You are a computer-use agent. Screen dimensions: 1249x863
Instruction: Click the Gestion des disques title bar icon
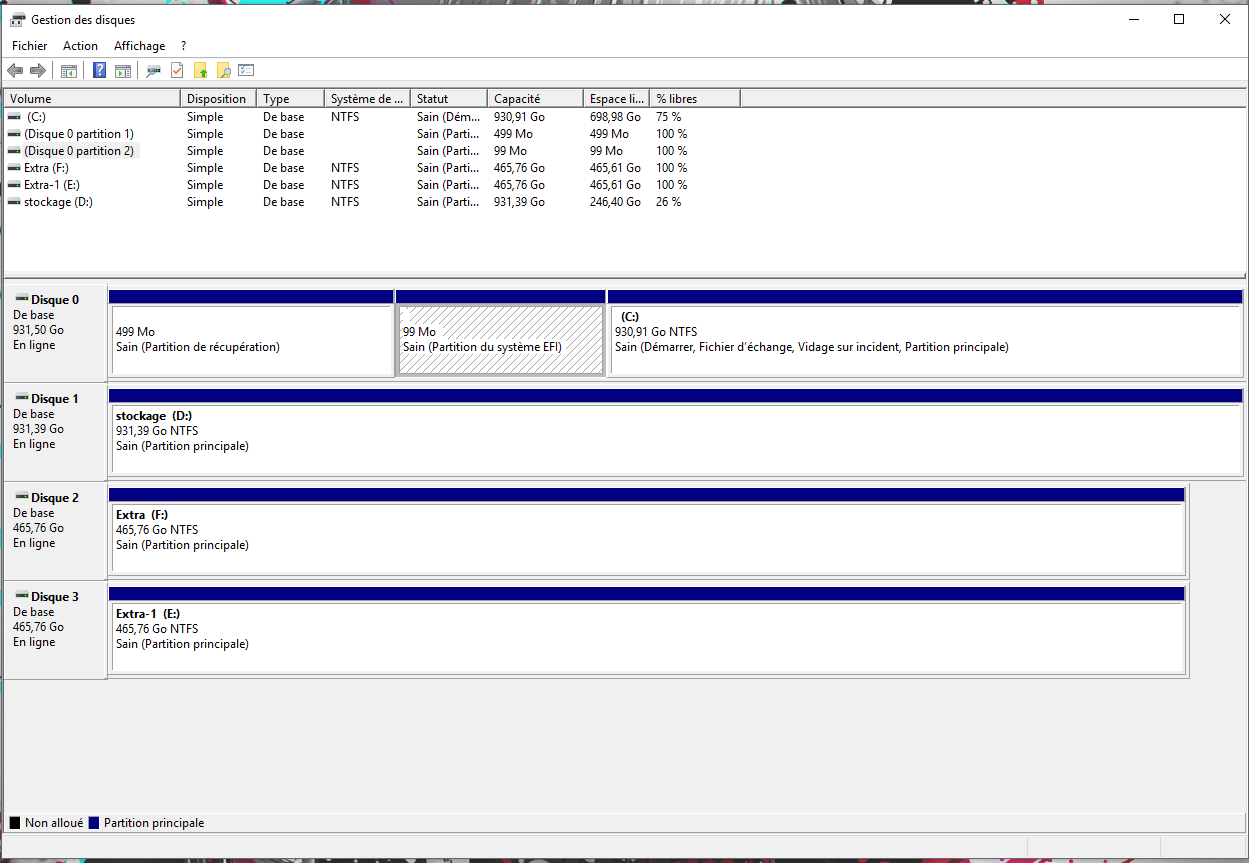tap(18, 19)
